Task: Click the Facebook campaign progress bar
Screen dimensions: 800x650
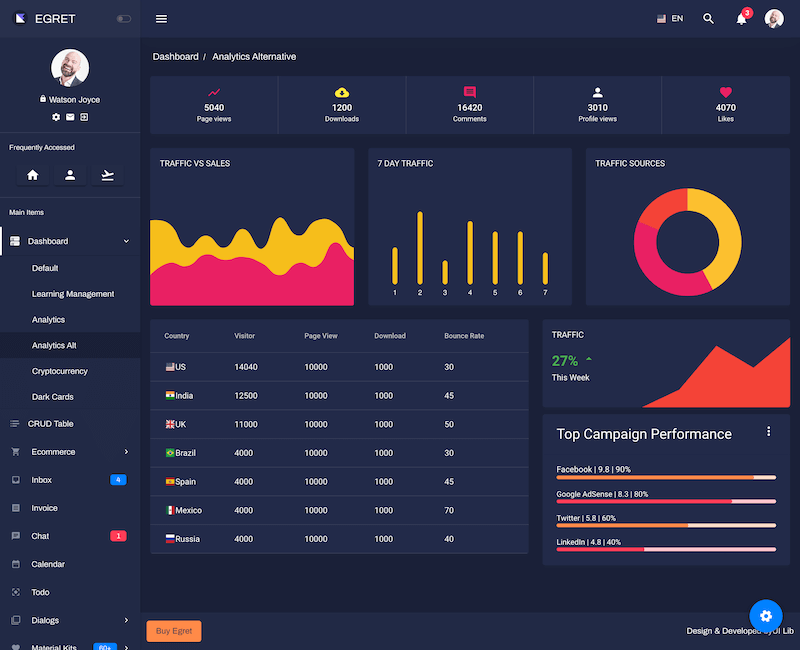Action: pos(666,478)
